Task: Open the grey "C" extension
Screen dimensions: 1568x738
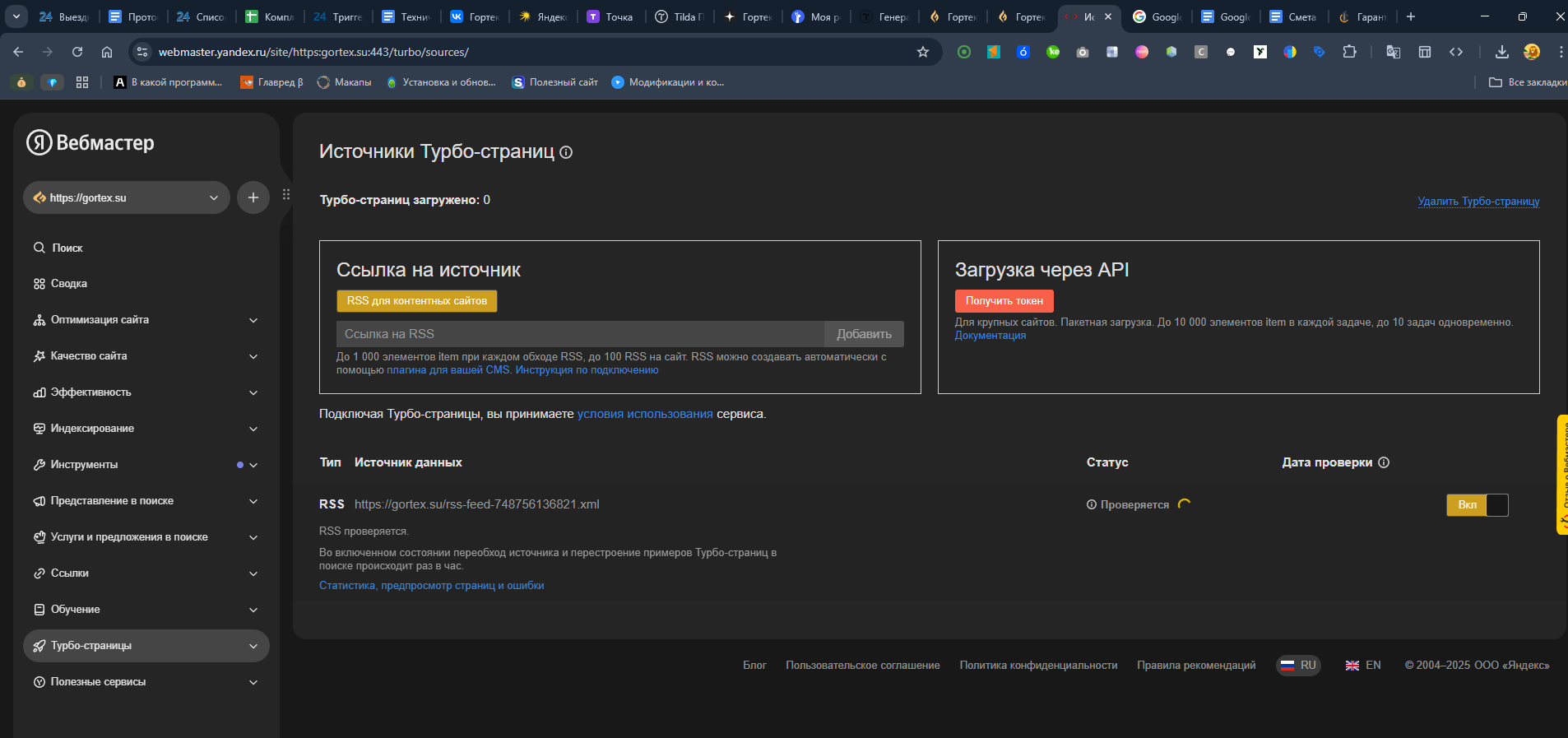Action: [1201, 52]
